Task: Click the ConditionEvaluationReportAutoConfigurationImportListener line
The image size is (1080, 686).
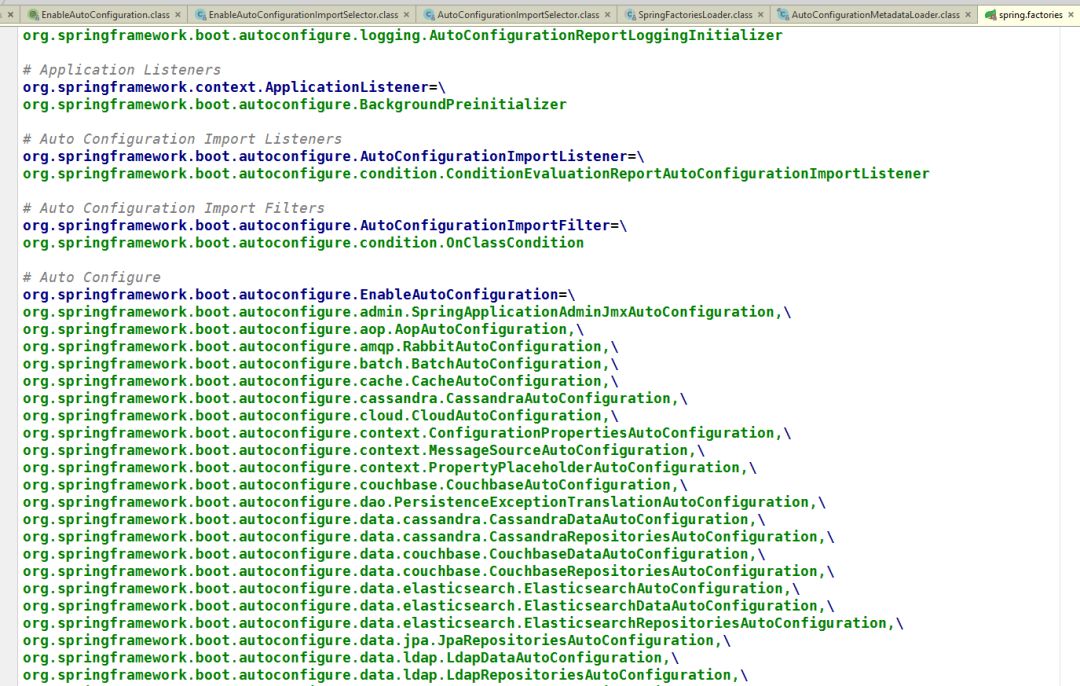Action: 476,173
